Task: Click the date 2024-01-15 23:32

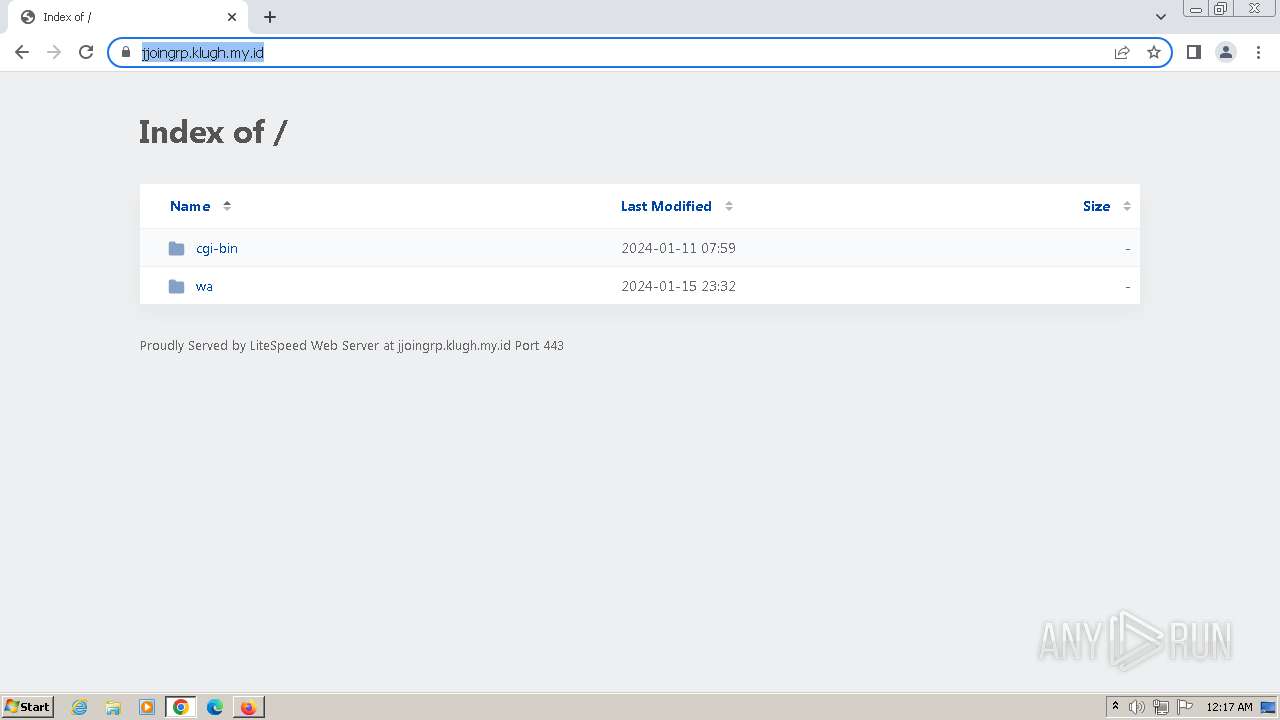Action: (x=678, y=286)
